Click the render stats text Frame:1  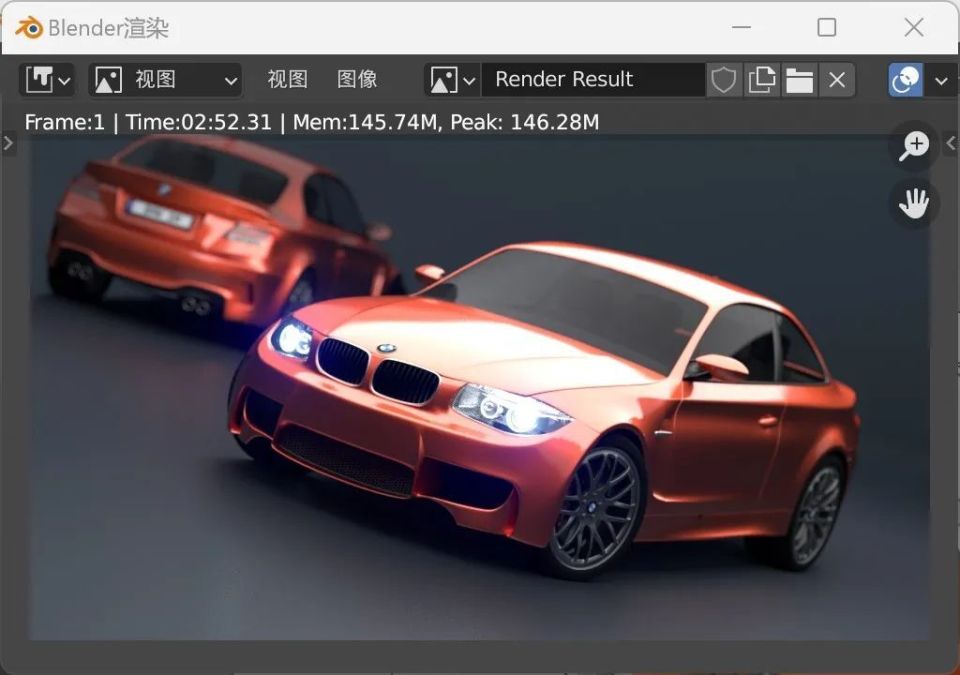tap(65, 123)
